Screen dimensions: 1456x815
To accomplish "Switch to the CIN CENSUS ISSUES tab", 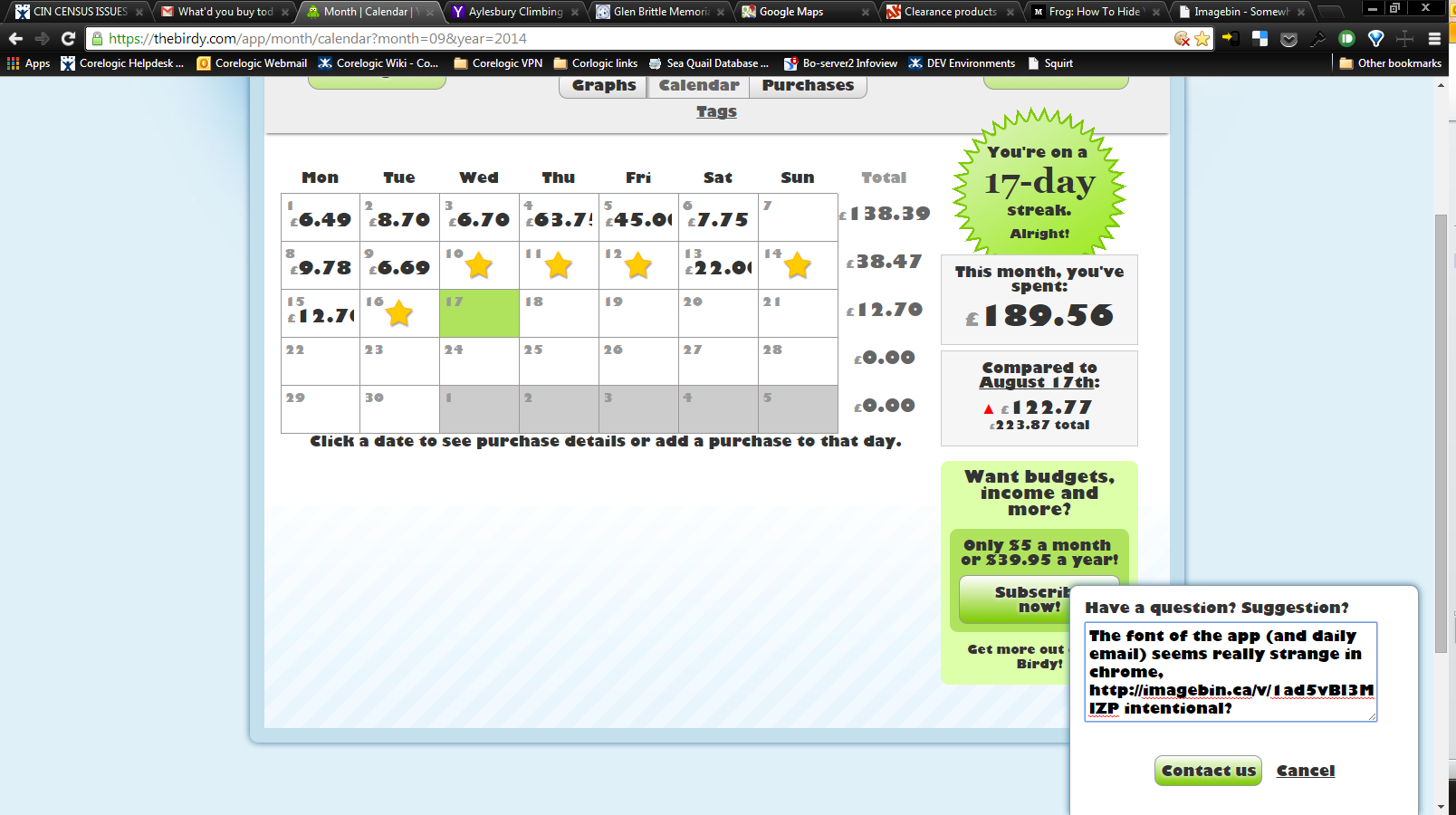I will click(x=80, y=12).
